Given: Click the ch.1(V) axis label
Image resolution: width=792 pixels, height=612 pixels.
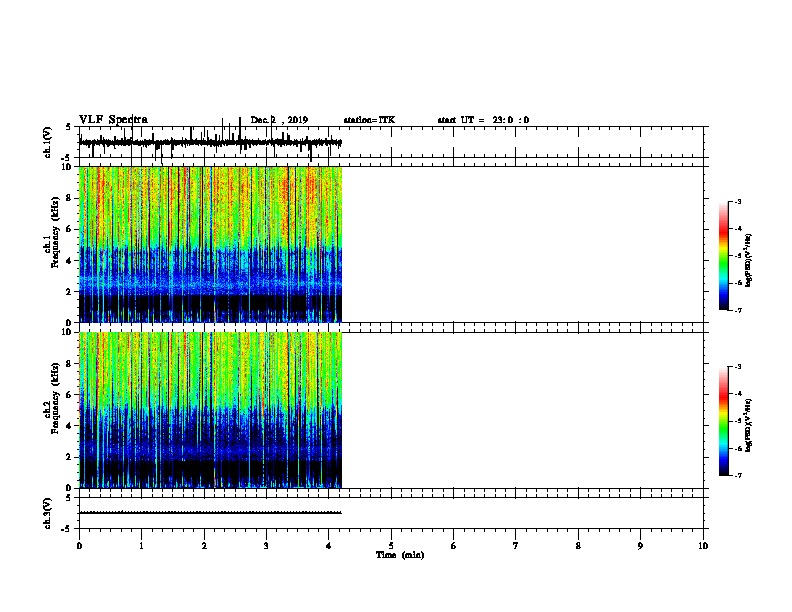Looking at the screenshot, I should (48, 142).
